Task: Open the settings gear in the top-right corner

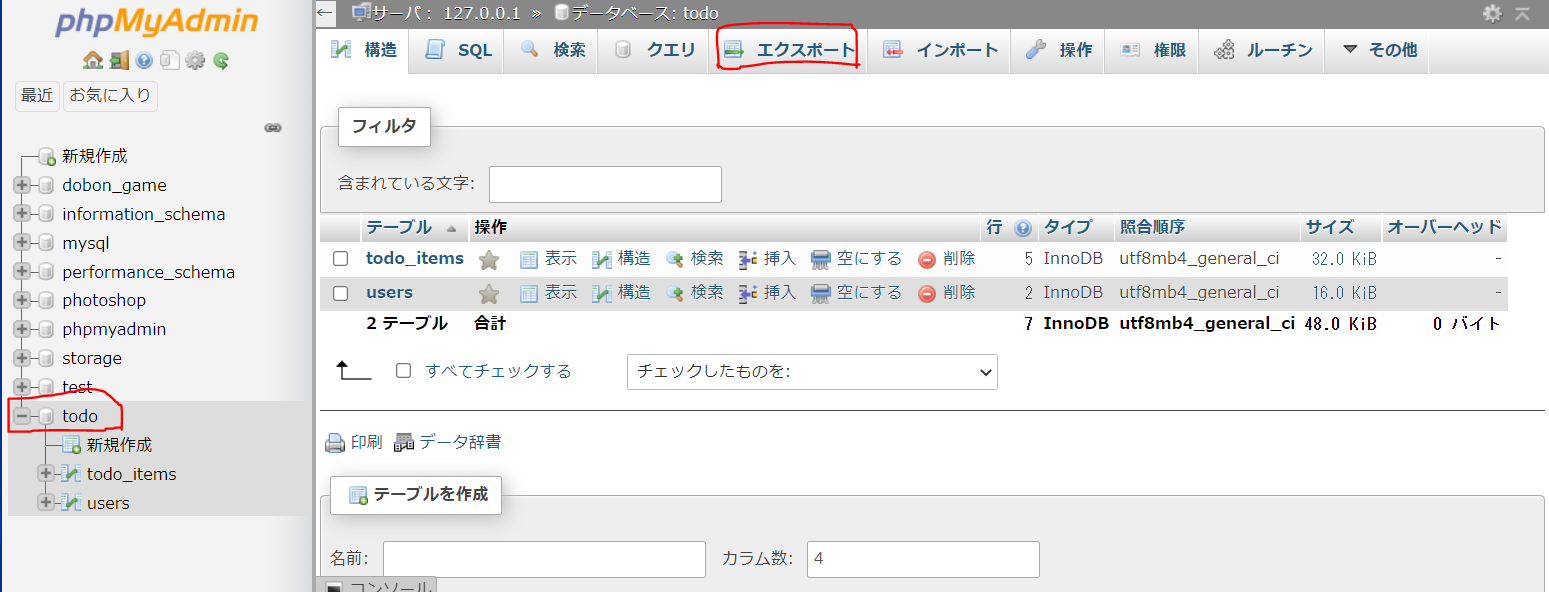Action: (x=1494, y=13)
